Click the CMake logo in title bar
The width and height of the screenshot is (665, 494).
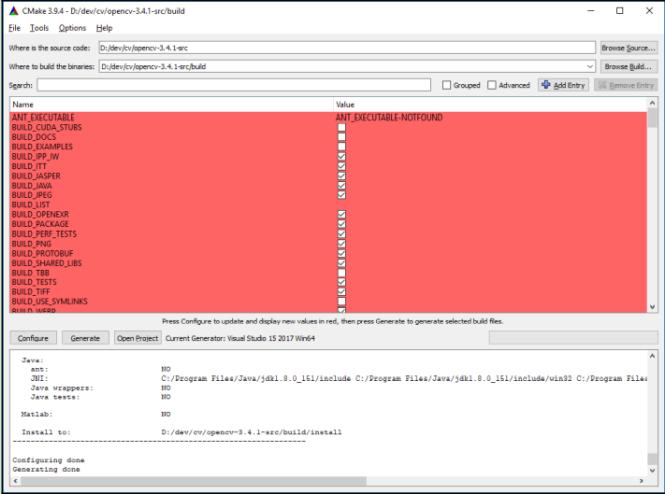[x=12, y=10]
